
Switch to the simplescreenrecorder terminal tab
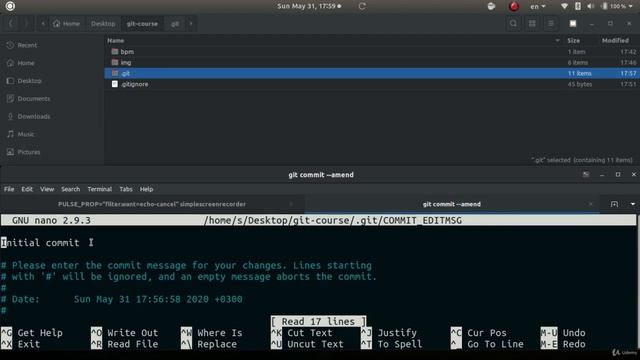(152, 204)
